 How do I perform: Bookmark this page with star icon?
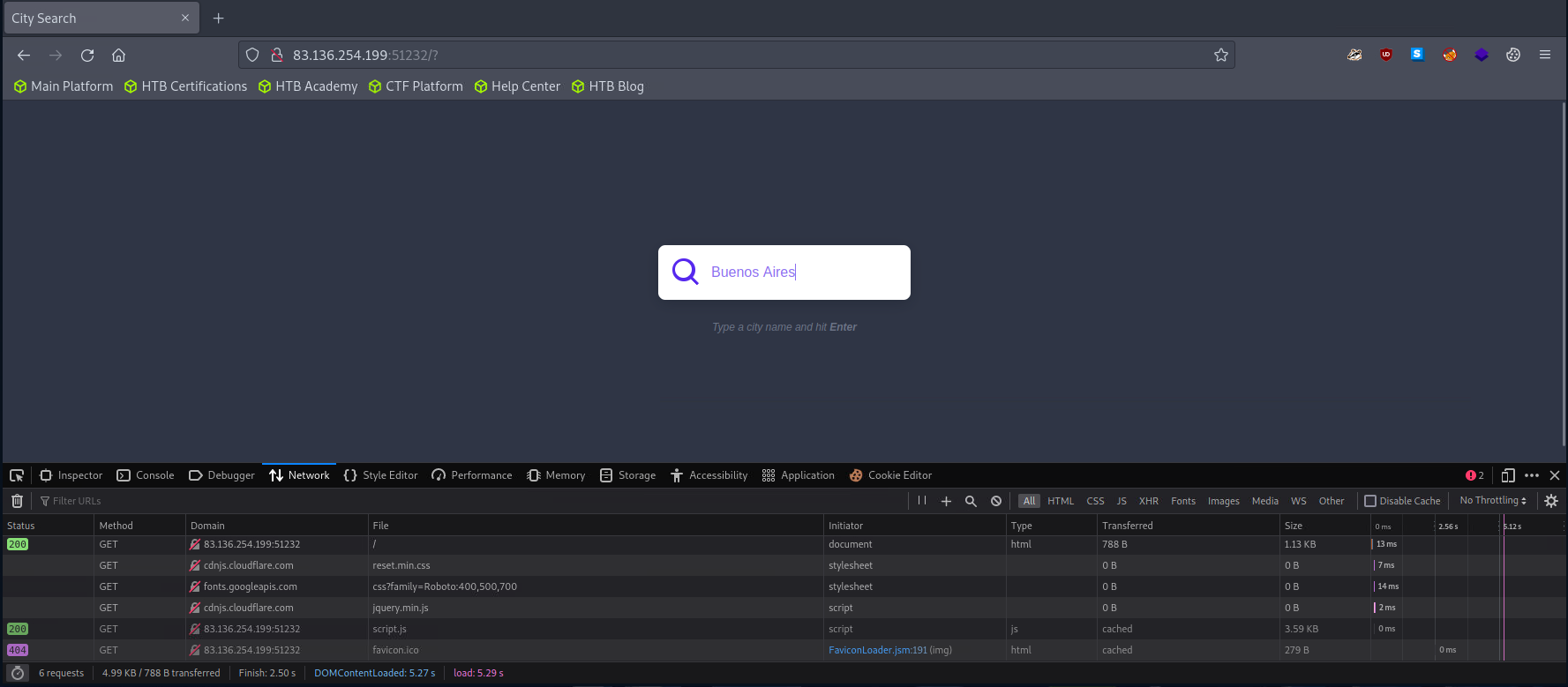[1221, 55]
